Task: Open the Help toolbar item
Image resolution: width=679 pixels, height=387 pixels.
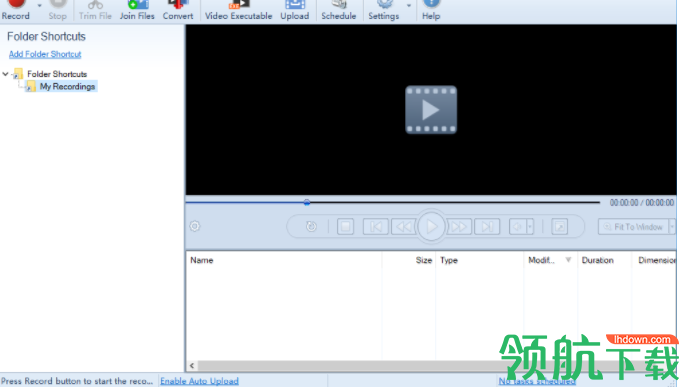Action: 431,10
